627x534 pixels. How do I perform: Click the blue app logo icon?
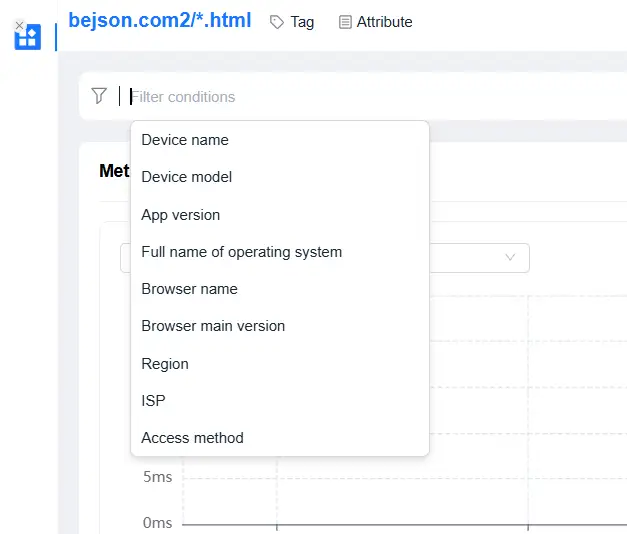[x=28, y=38]
